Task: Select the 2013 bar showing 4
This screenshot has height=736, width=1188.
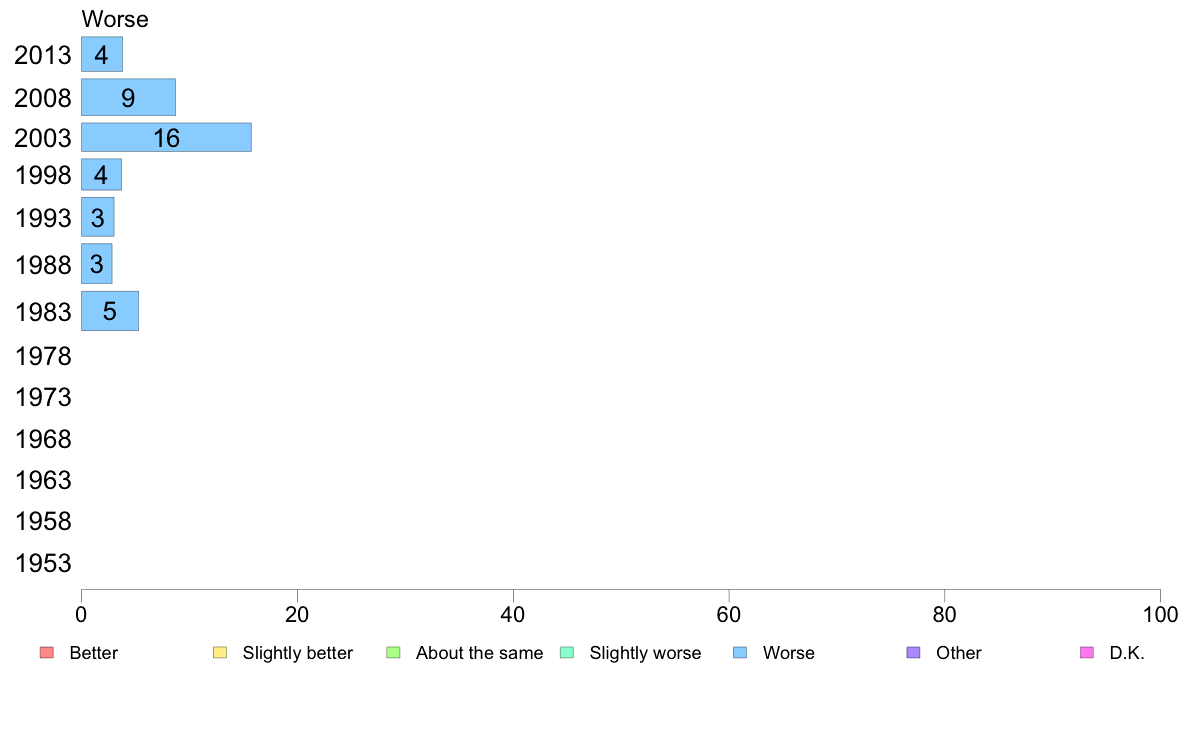Action: [x=102, y=55]
